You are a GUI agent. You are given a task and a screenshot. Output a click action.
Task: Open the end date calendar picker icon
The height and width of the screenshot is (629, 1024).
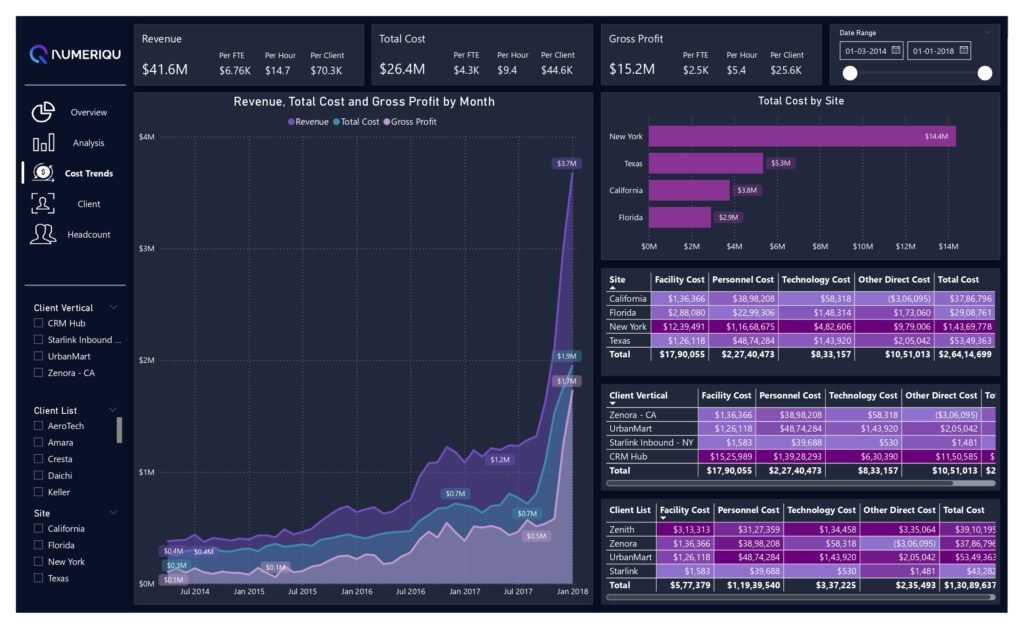pos(963,50)
